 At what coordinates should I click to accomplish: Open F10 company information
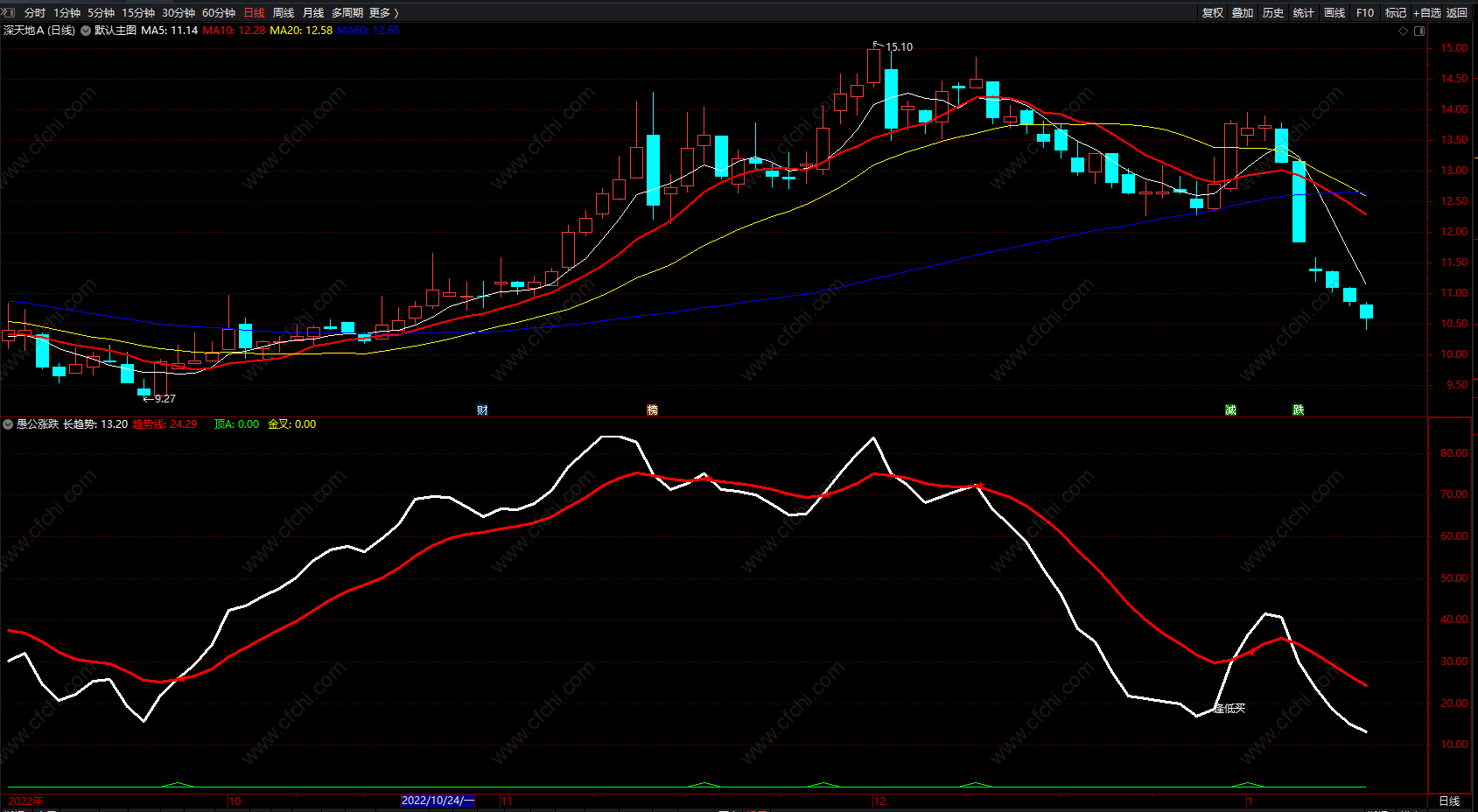pyautogui.click(x=1365, y=12)
